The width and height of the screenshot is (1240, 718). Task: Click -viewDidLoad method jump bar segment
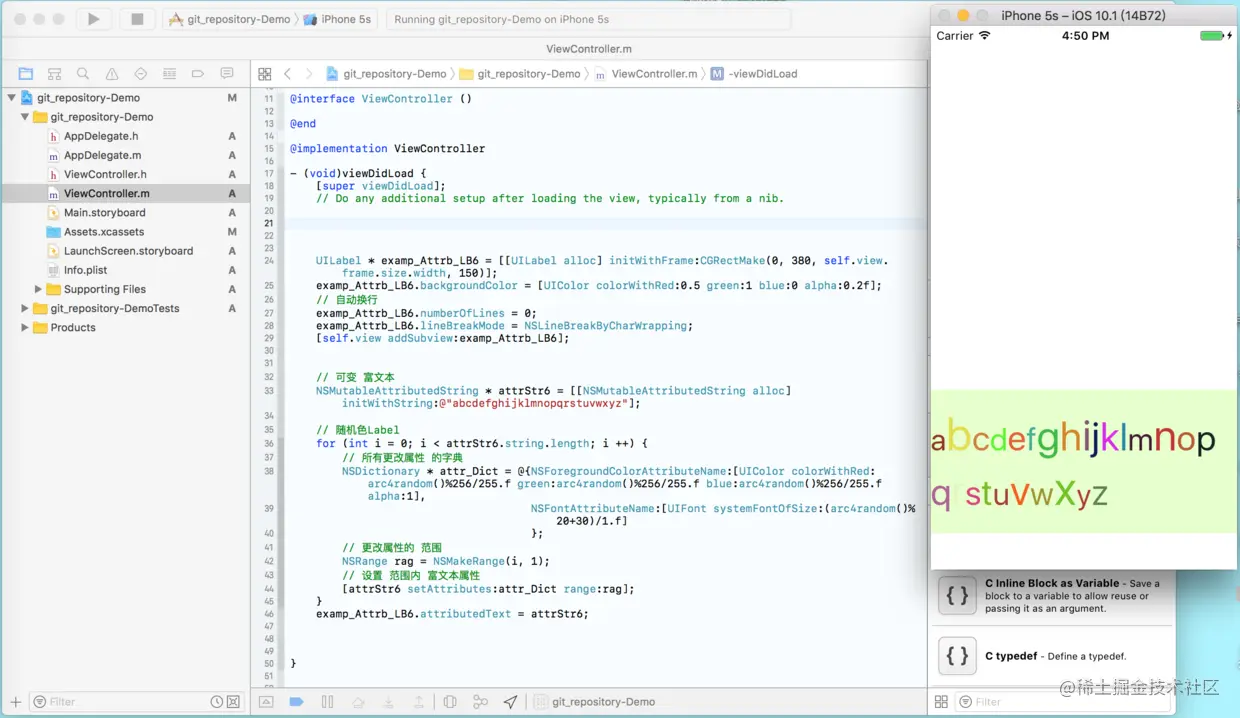tap(754, 74)
